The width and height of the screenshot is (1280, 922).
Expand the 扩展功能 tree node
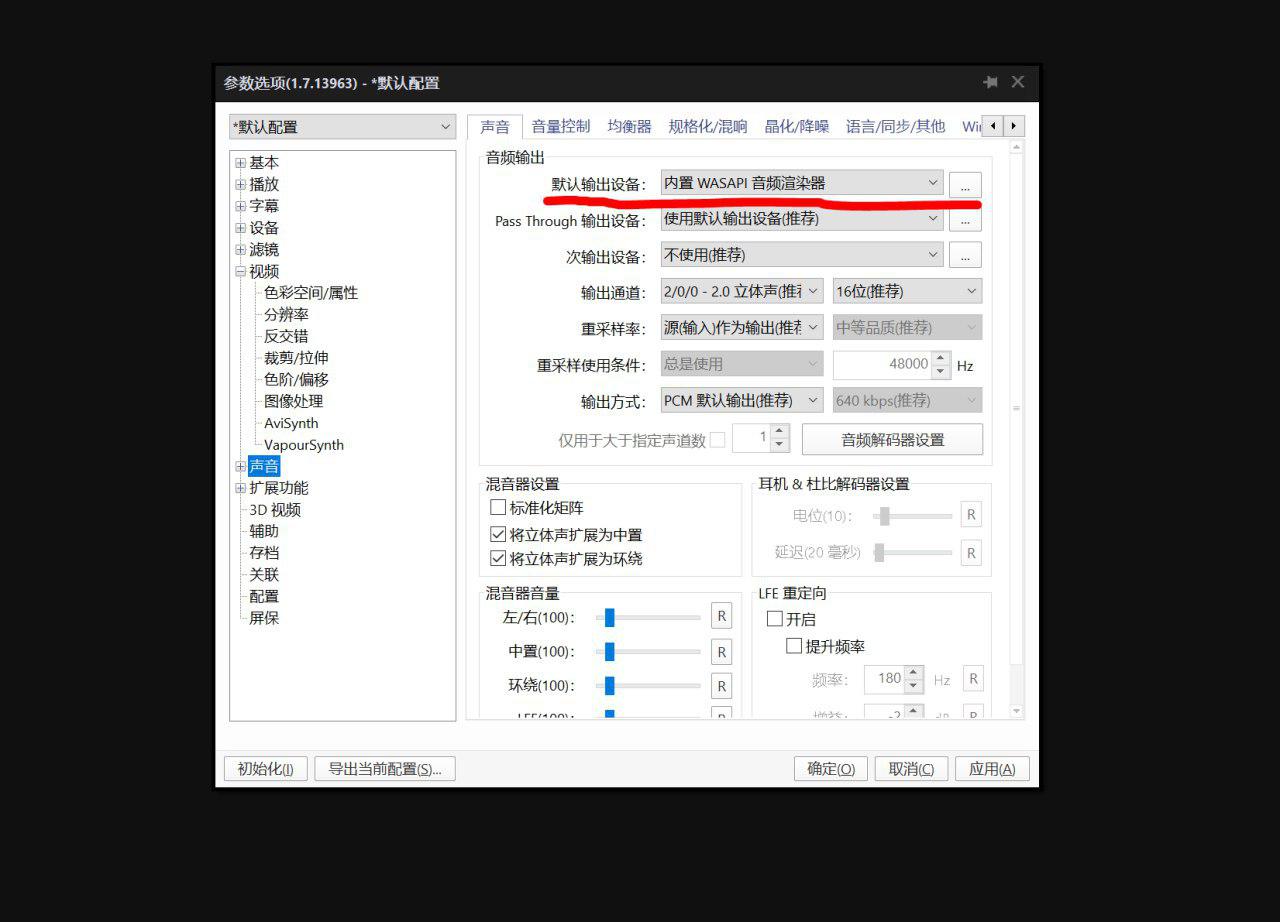click(240, 488)
